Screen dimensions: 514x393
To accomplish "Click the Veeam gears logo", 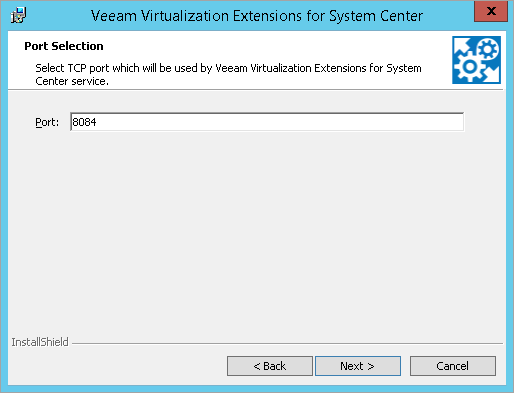I will (x=476, y=60).
